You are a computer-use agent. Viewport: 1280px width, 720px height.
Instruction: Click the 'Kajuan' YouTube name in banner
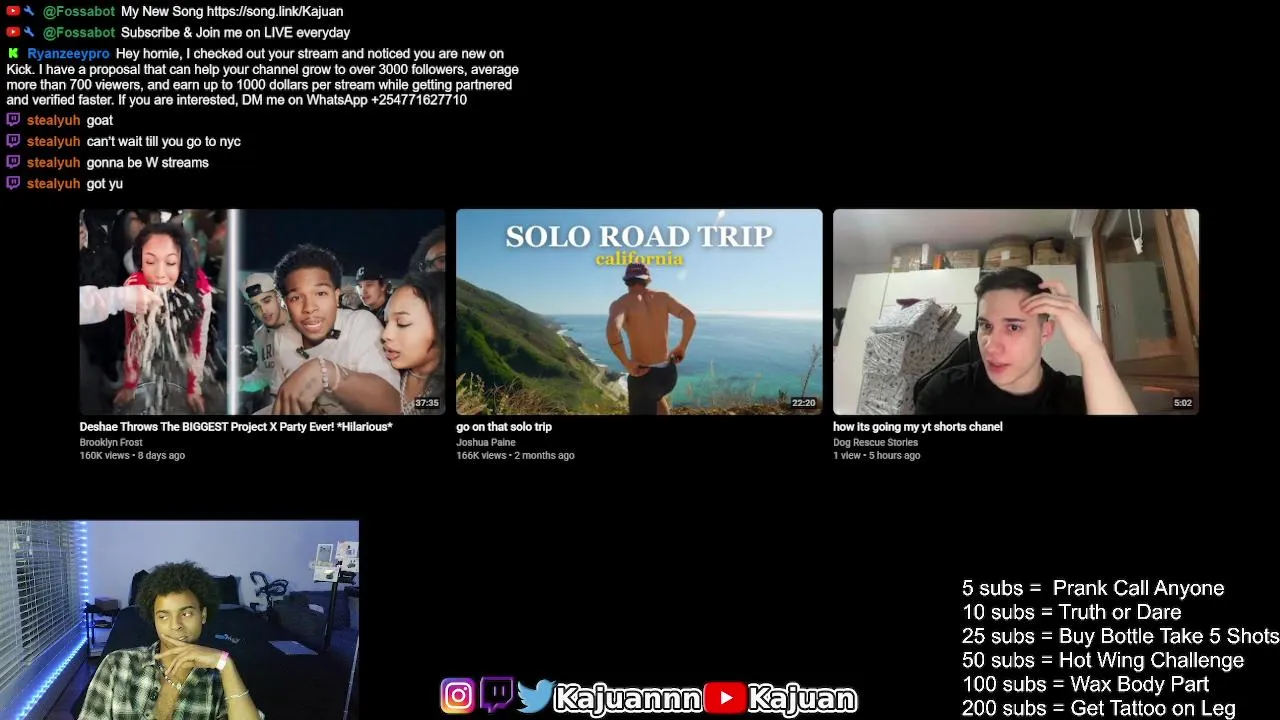pos(802,698)
